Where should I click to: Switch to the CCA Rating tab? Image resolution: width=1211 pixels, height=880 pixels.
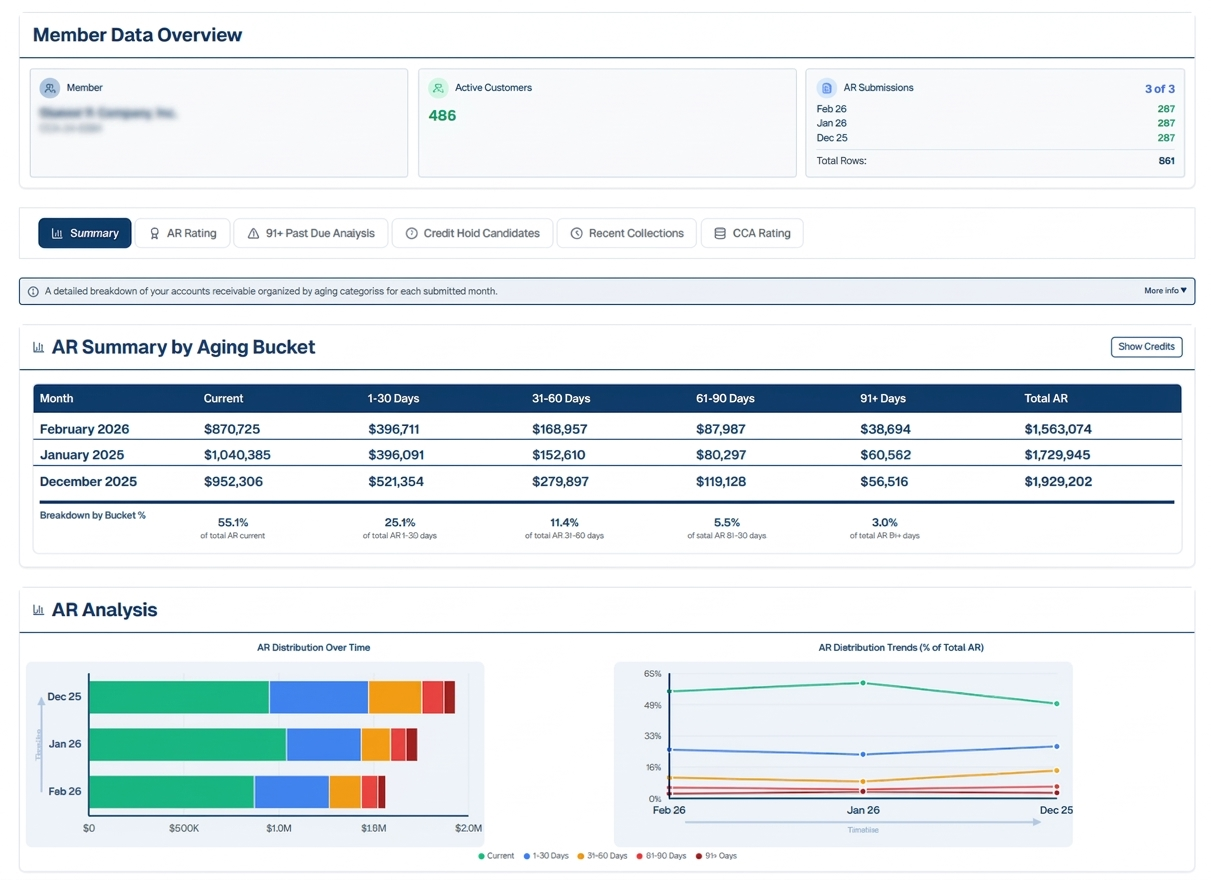pyautogui.click(x=752, y=233)
